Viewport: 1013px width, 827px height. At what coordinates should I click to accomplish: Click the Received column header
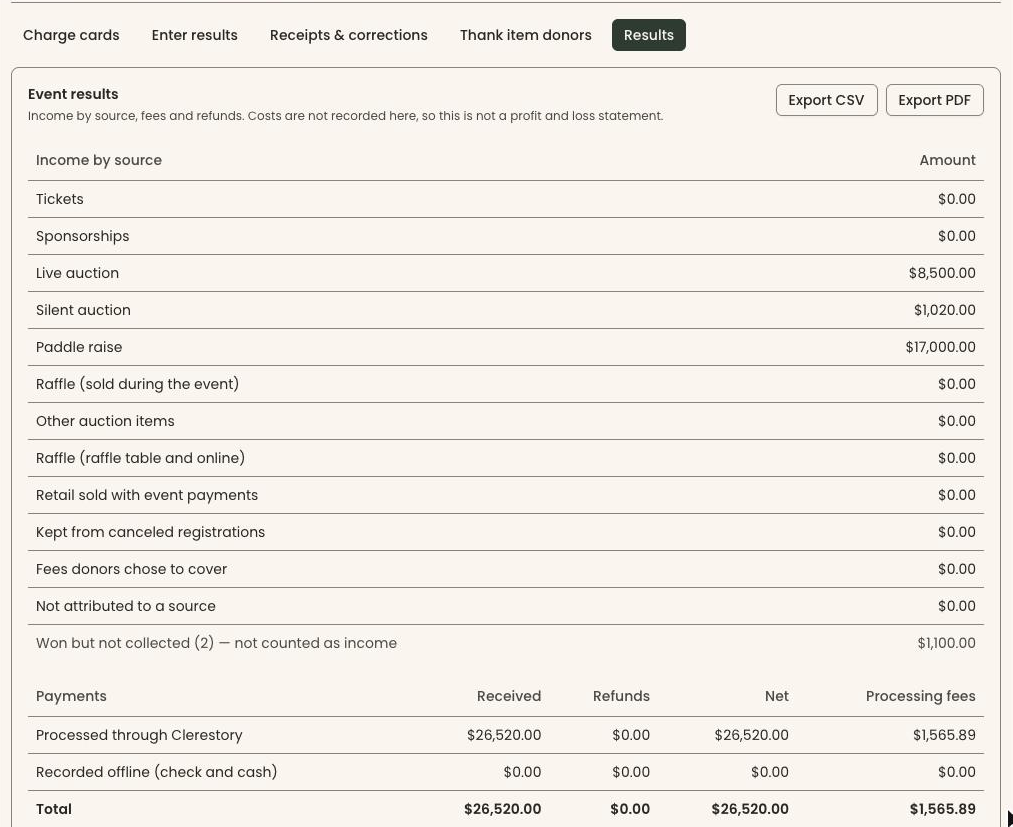click(x=509, y=696)
